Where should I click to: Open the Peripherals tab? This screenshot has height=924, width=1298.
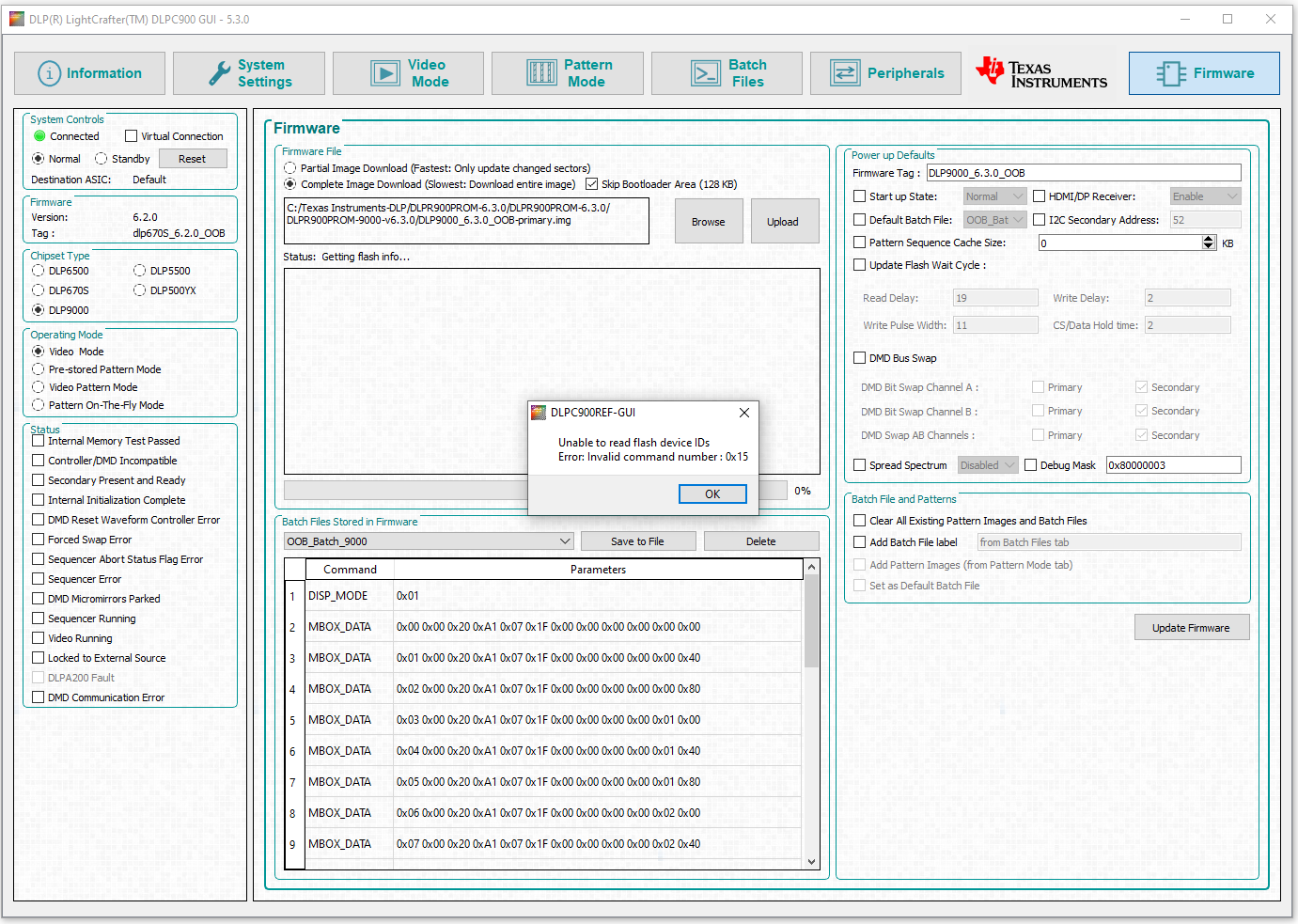(885, 73)
